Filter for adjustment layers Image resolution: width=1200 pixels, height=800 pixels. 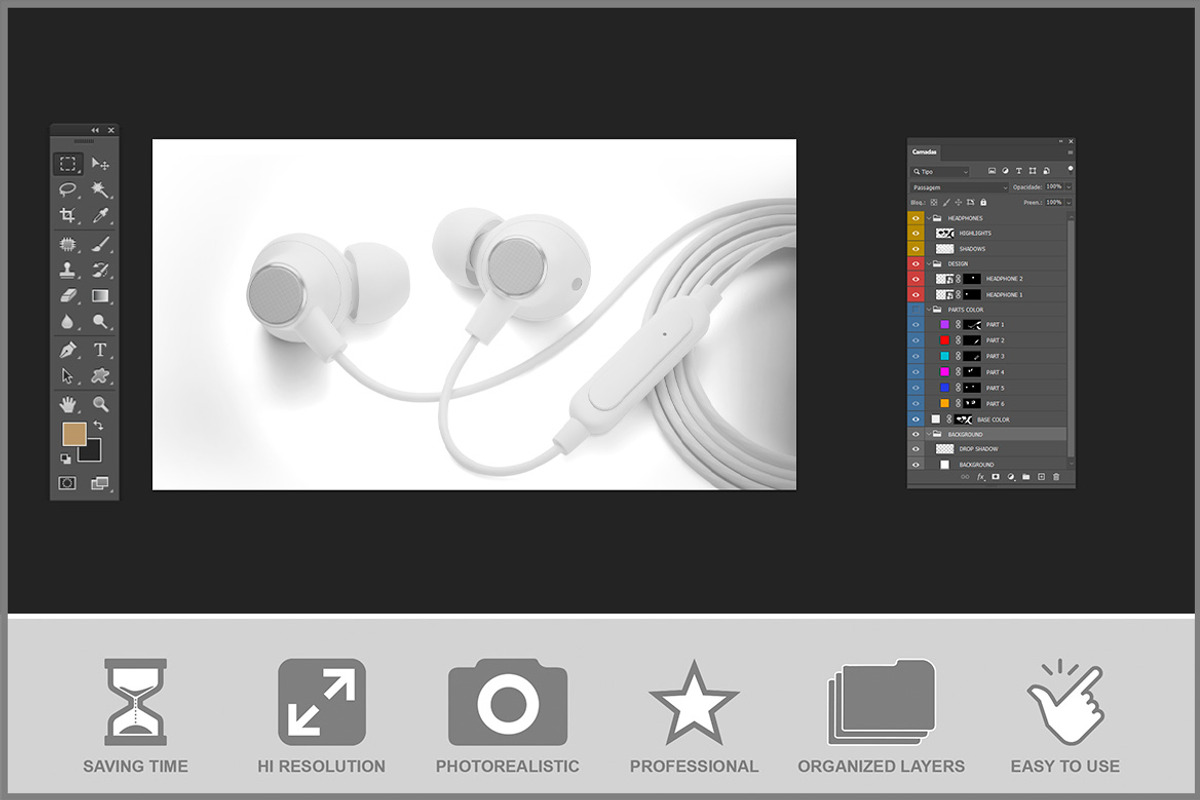(1005, 171)
